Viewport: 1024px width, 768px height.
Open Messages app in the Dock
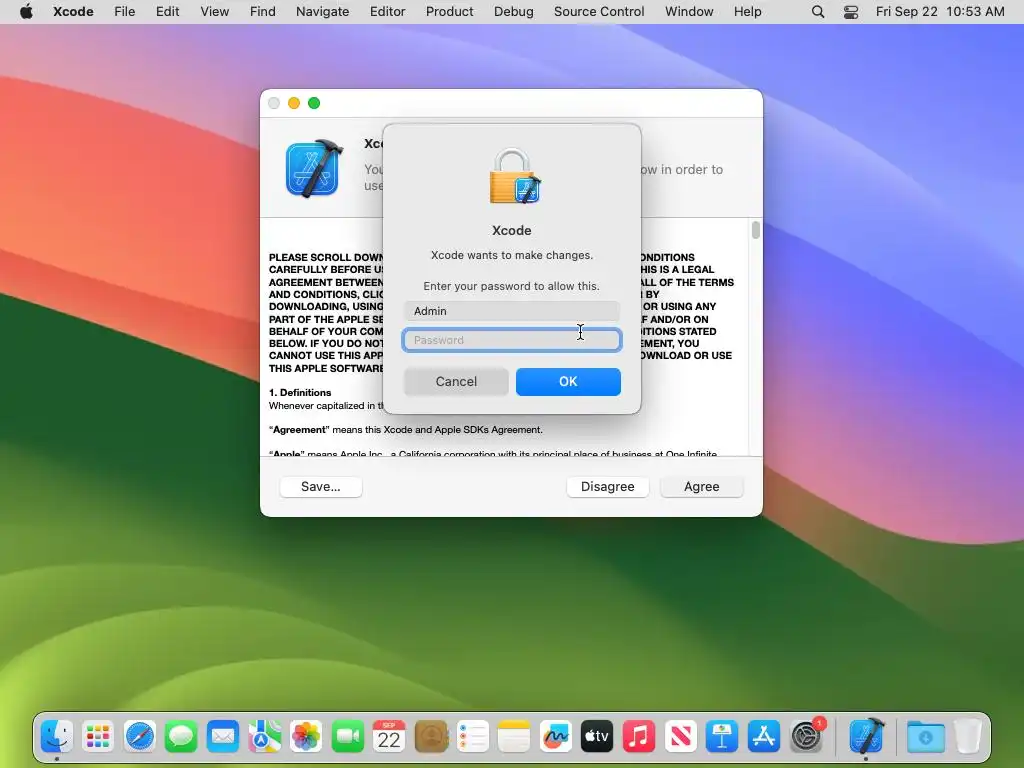point(181,737)
